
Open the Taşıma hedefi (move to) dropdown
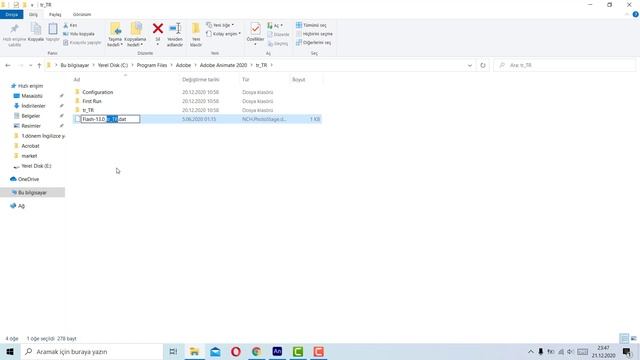click(115, 42)
